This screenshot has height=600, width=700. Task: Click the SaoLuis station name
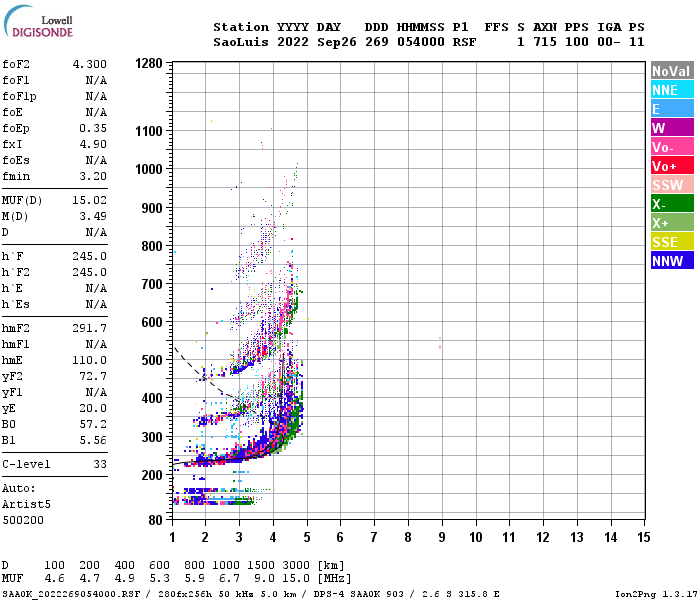pos(241,42)
